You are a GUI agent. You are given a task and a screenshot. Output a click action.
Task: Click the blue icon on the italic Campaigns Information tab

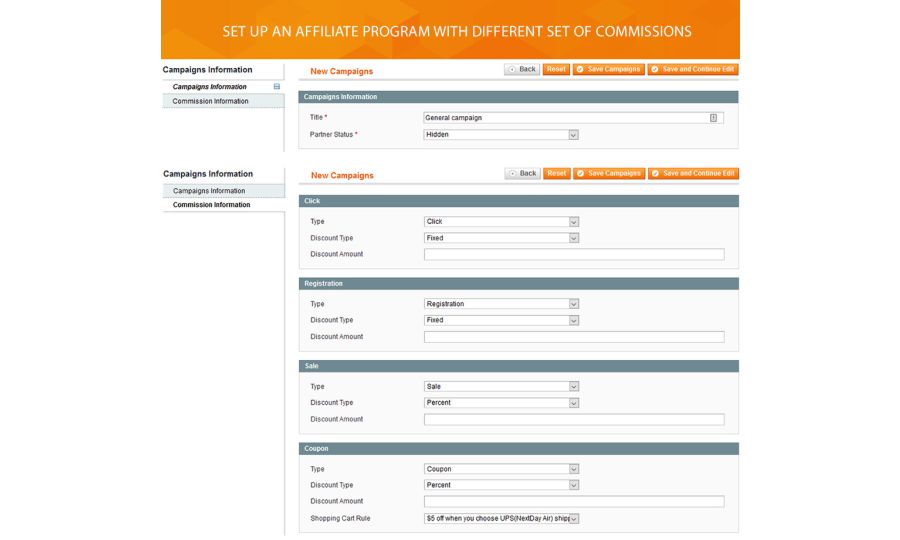(277, 87)
